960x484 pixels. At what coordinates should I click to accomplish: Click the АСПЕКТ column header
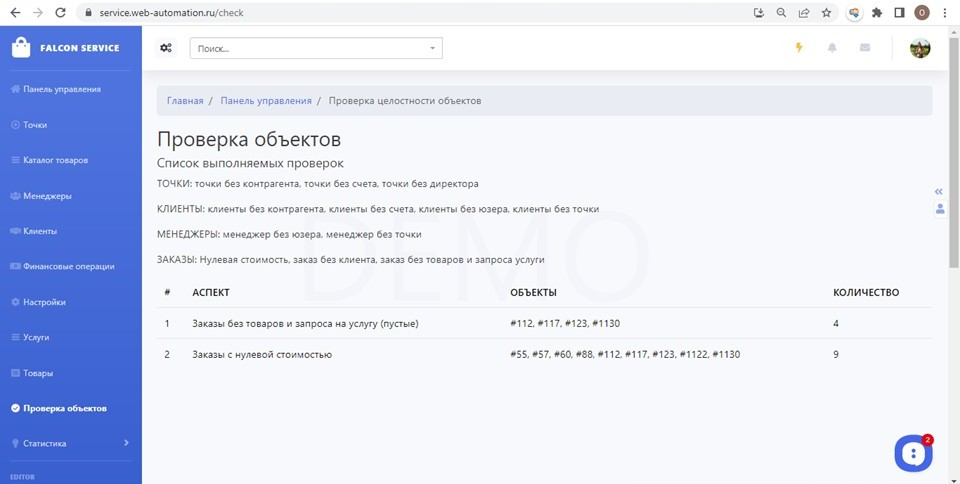pos(211,292)
